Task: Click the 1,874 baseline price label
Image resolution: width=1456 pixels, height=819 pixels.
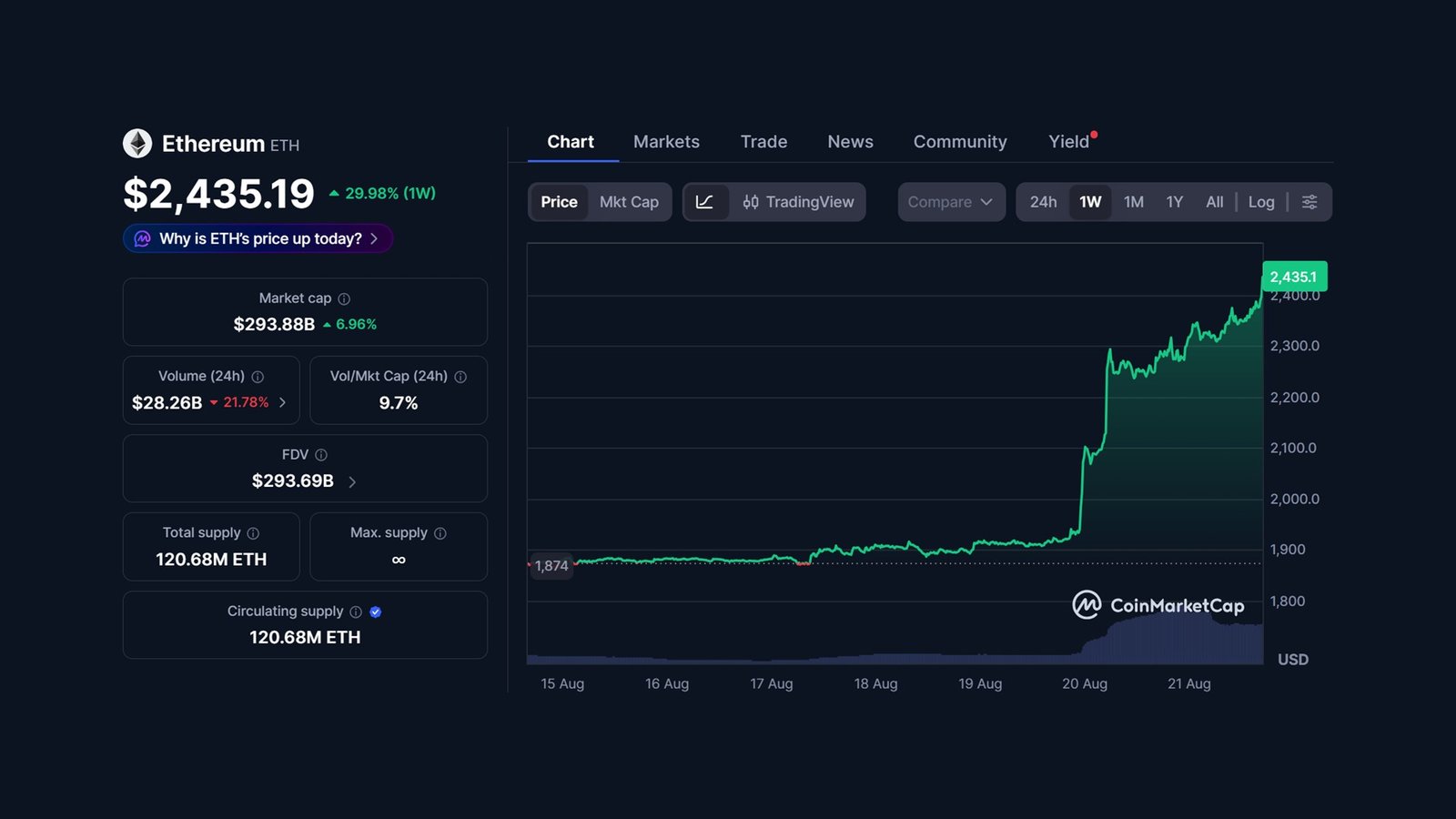Action: 551,566
